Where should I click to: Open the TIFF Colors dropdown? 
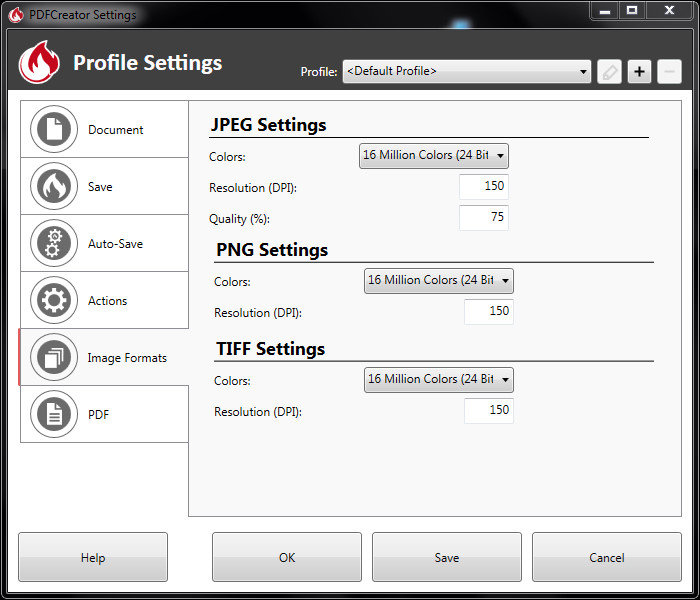tap(438, 380)
